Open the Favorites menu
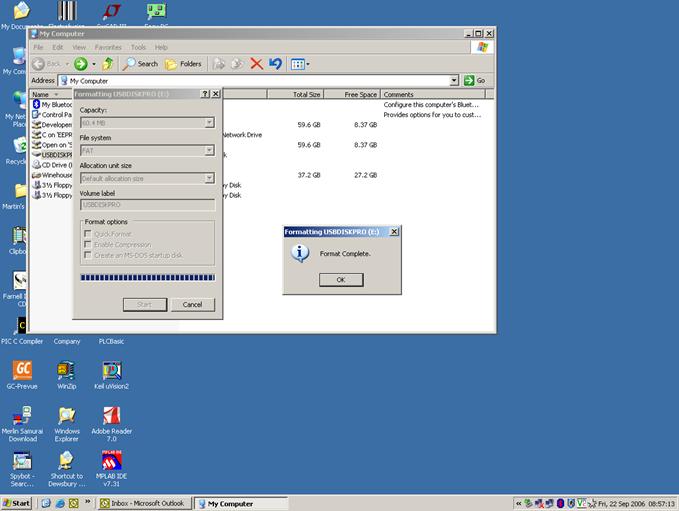Image resolution: width=679 pixels, height=511 pixels. coord(108,47)
